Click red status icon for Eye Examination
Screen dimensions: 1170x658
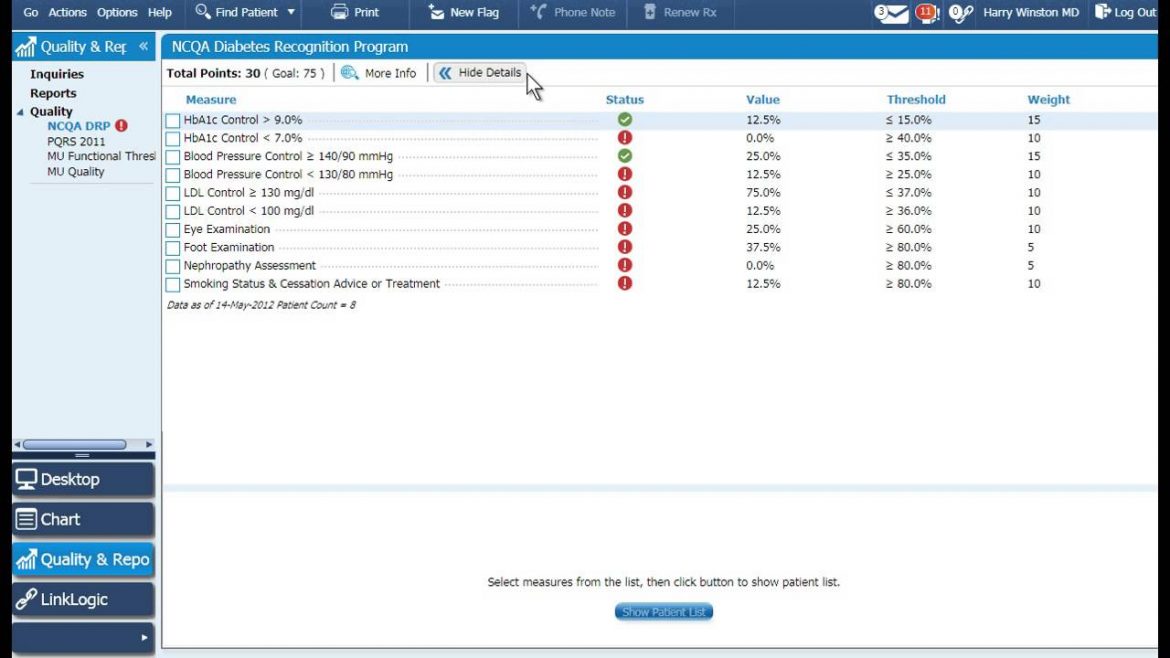[x=625, y=229]
